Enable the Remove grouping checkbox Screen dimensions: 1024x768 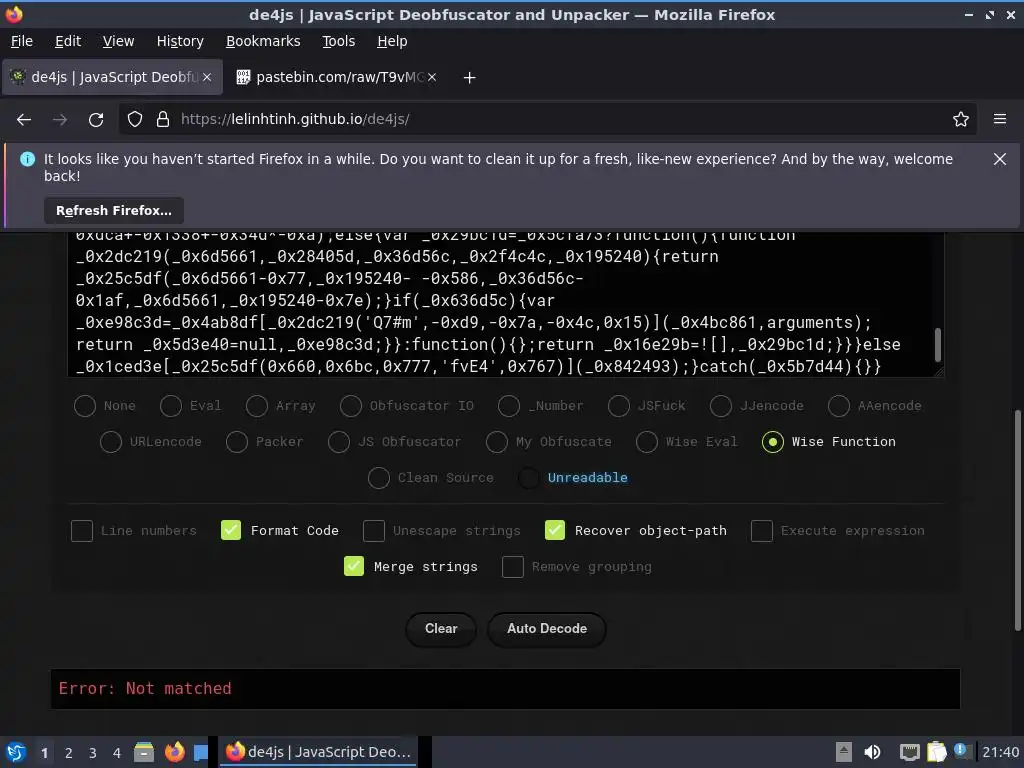coord(513,566)
